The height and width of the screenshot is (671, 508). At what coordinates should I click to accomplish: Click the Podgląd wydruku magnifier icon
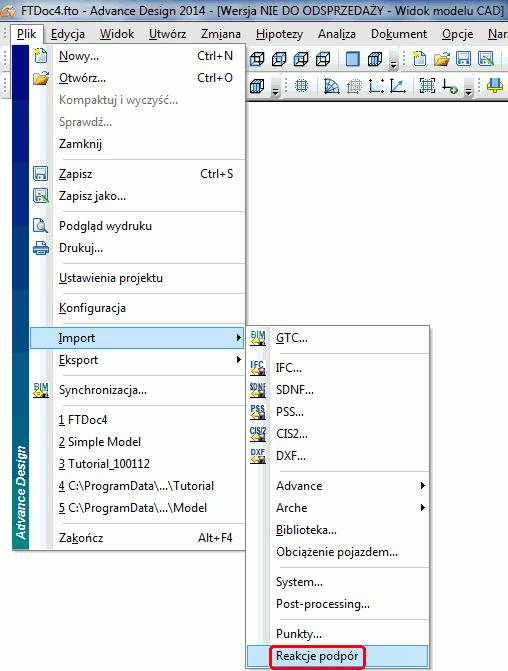pyautogui.click(x=40, y=226)
